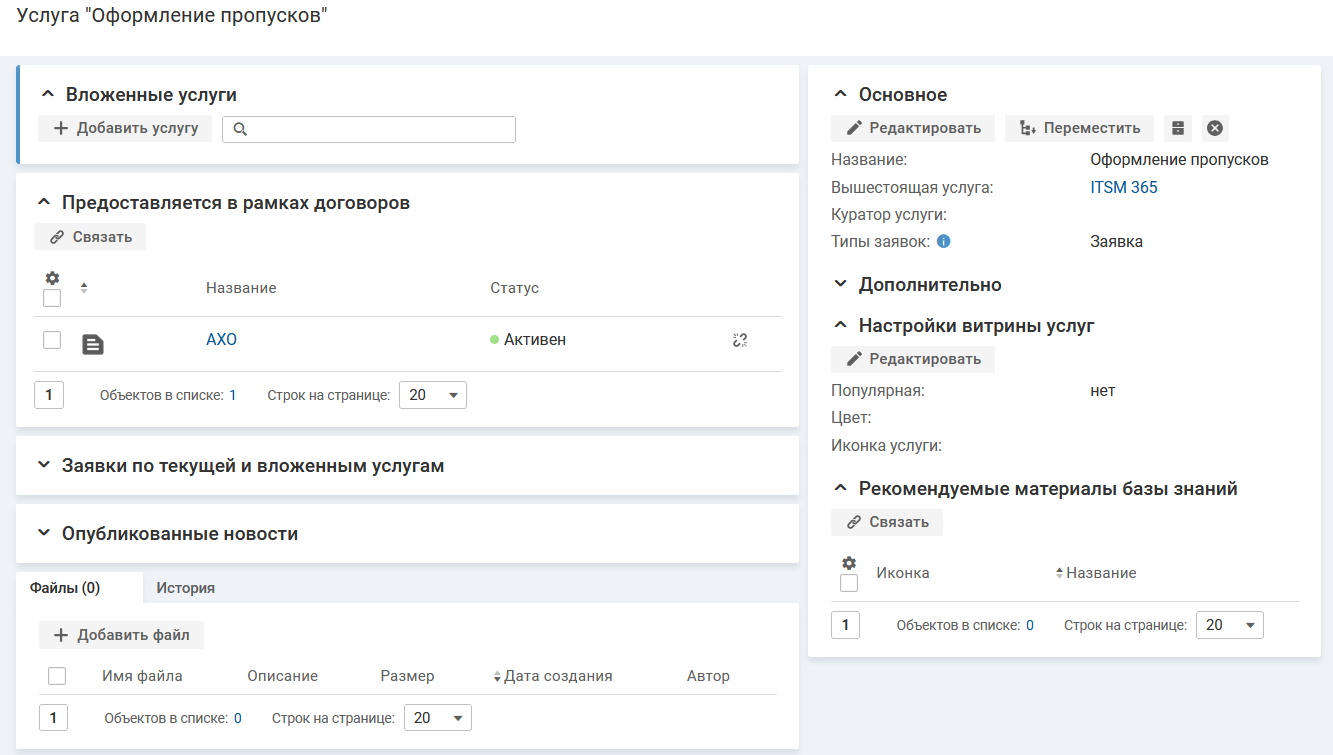Click the document icon in АХО row
The height and width of the screenshot is (755, 1333).
(92, 344)
